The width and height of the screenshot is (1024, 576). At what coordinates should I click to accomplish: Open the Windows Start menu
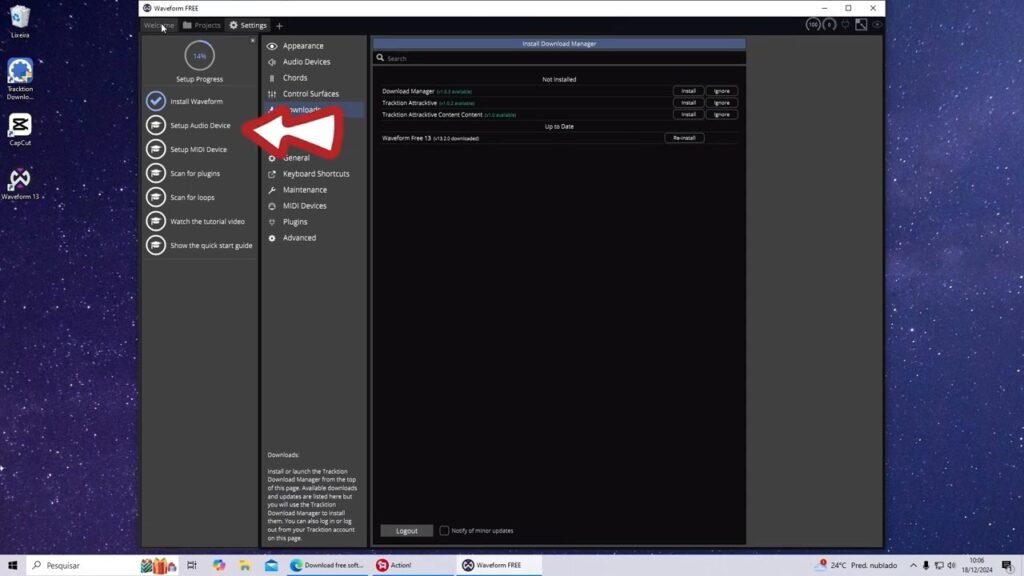(12, 566)
